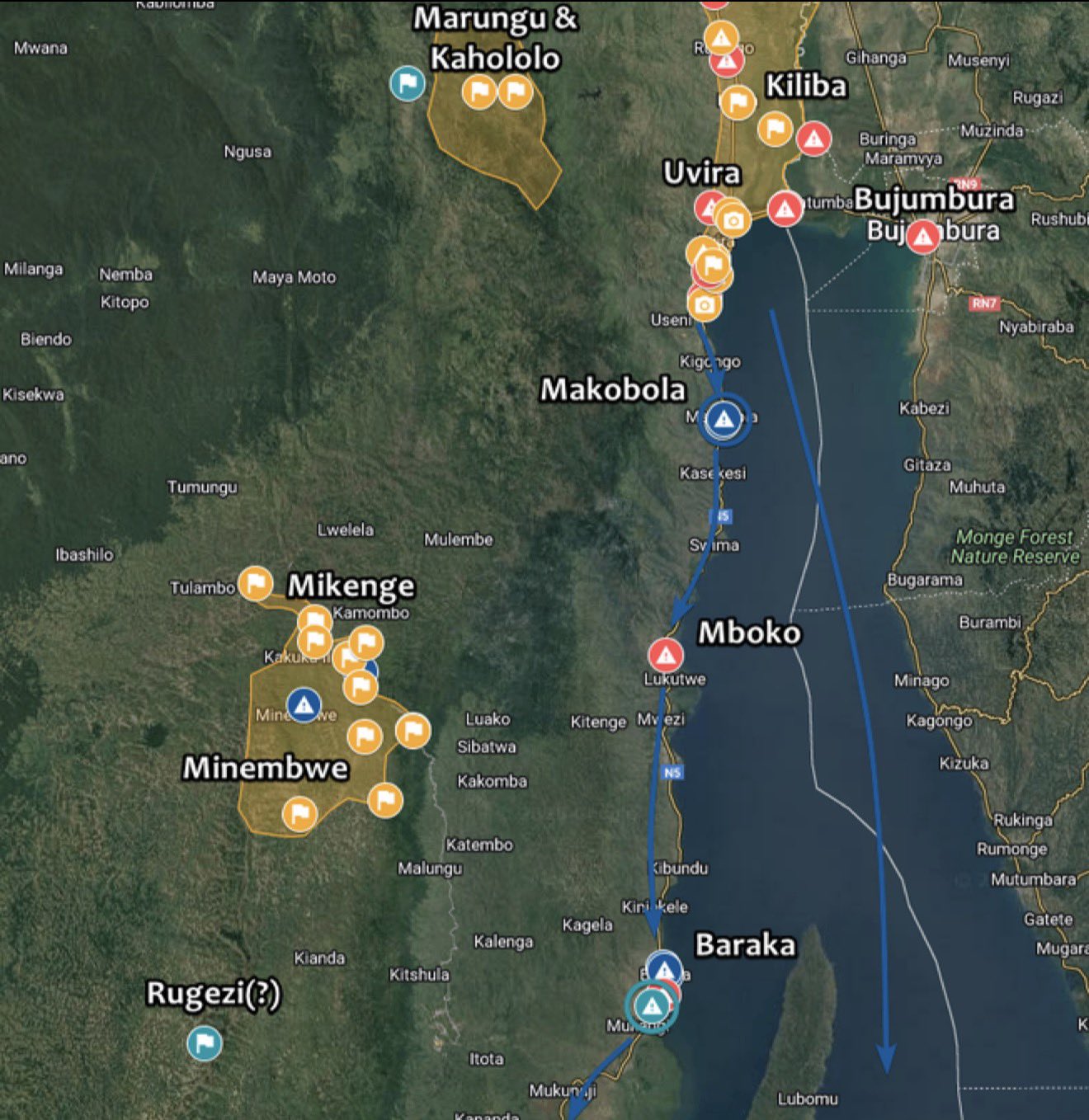Click the Makobola location label
The image size is (1089, 1120).
pos(613,389)
